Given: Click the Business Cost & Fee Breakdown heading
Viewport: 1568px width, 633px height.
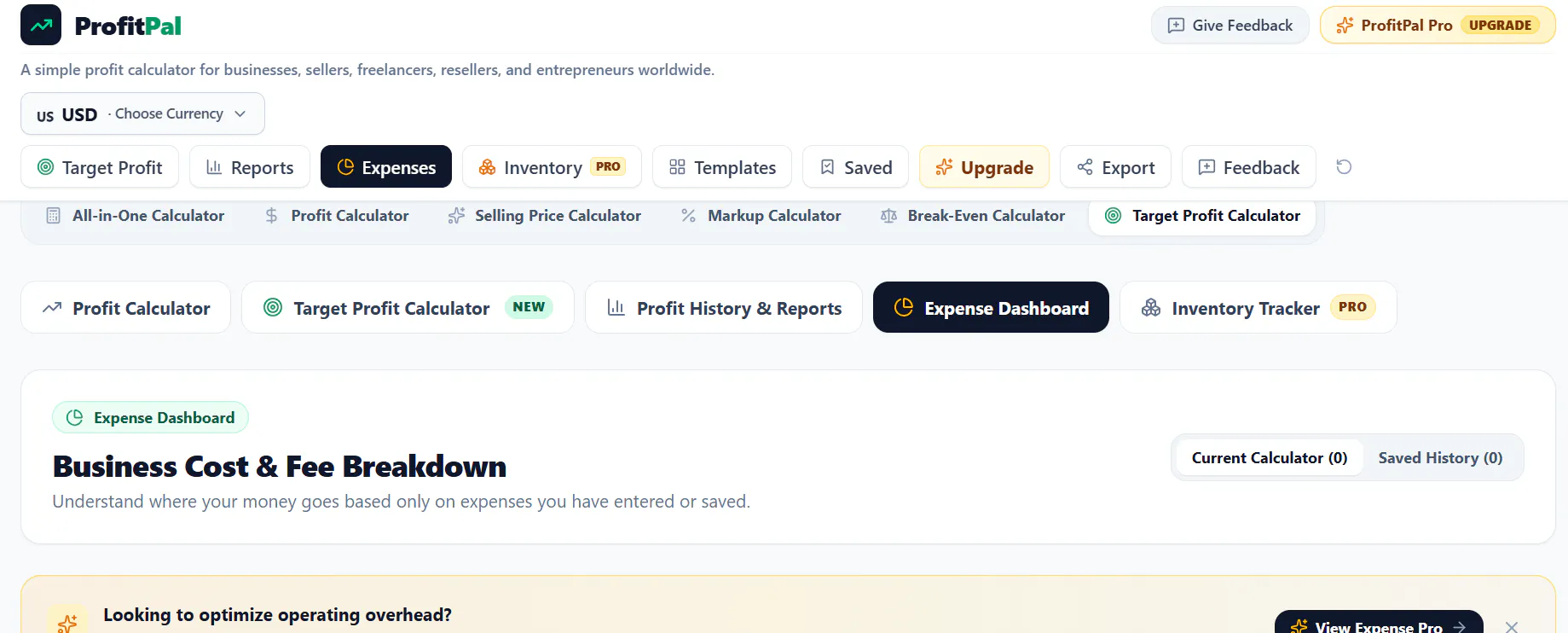Looking at the screenshot, I should 280,467.
